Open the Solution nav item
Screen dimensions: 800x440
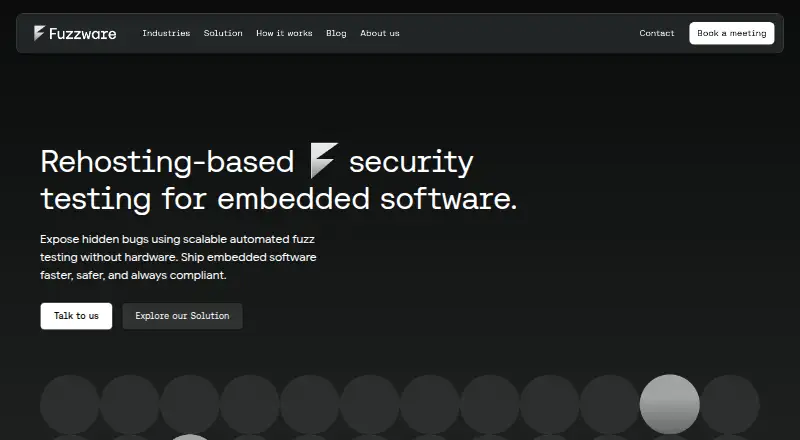(223, 33)
